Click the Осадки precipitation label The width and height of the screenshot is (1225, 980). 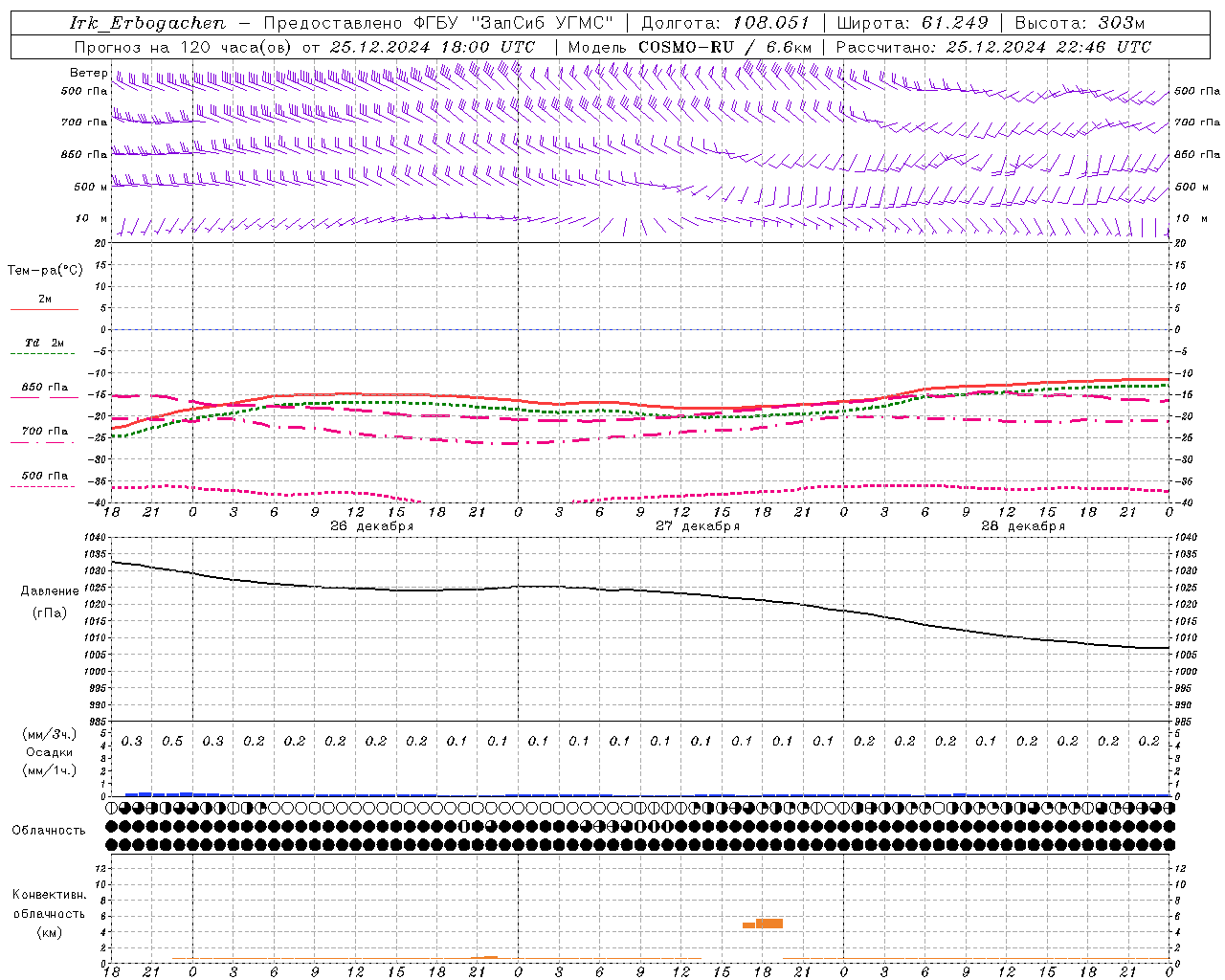click(49, 752)
